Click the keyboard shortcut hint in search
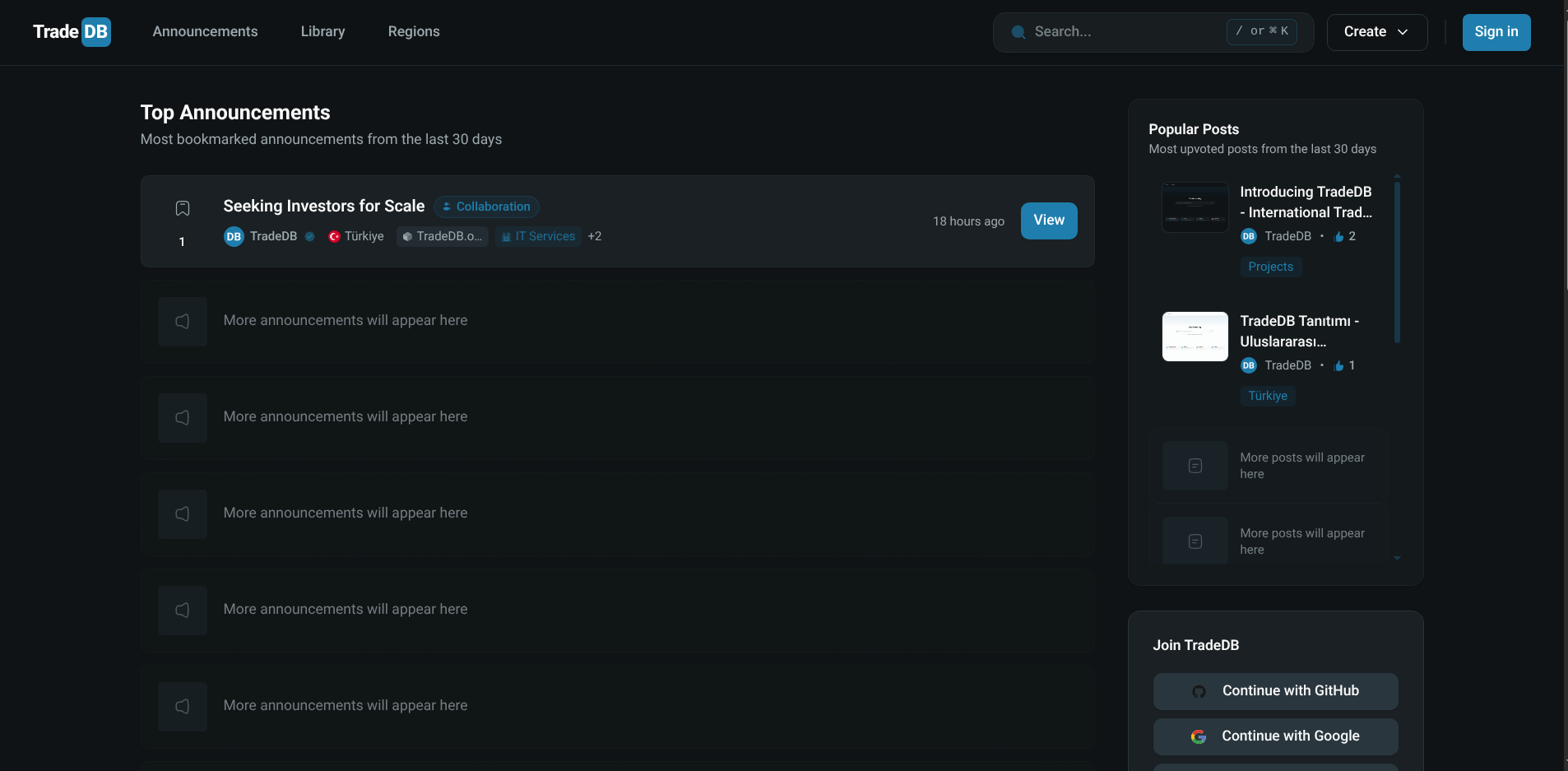1568x771 pixels. pos(1261,31)
